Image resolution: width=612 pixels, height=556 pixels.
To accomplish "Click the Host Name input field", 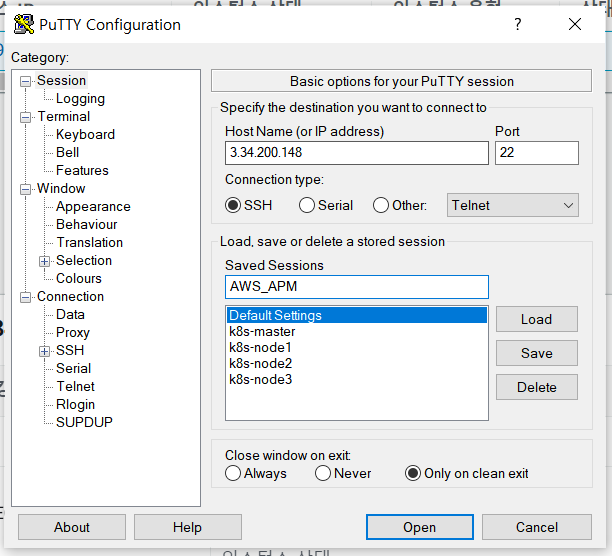I will 357,153.
